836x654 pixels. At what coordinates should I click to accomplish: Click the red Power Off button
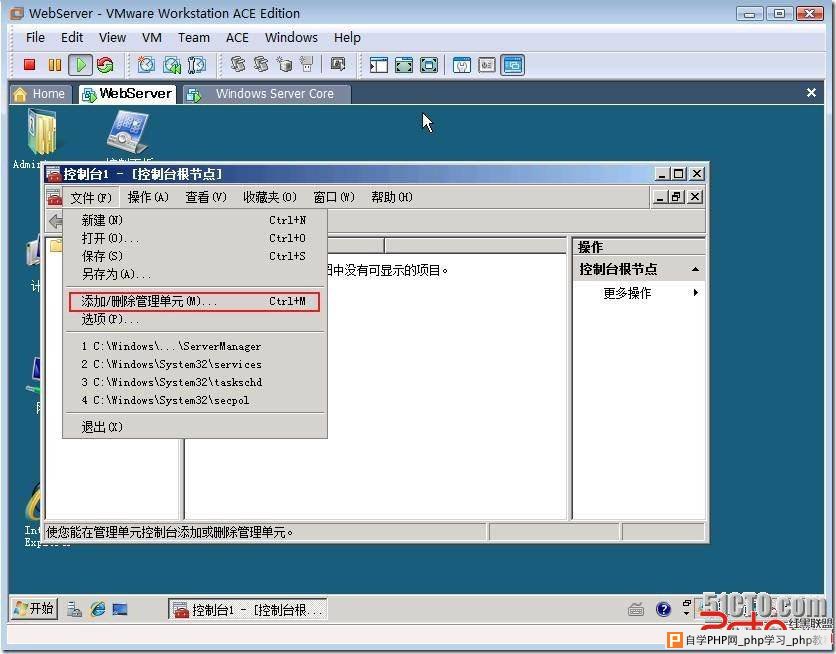coord(29,65)
